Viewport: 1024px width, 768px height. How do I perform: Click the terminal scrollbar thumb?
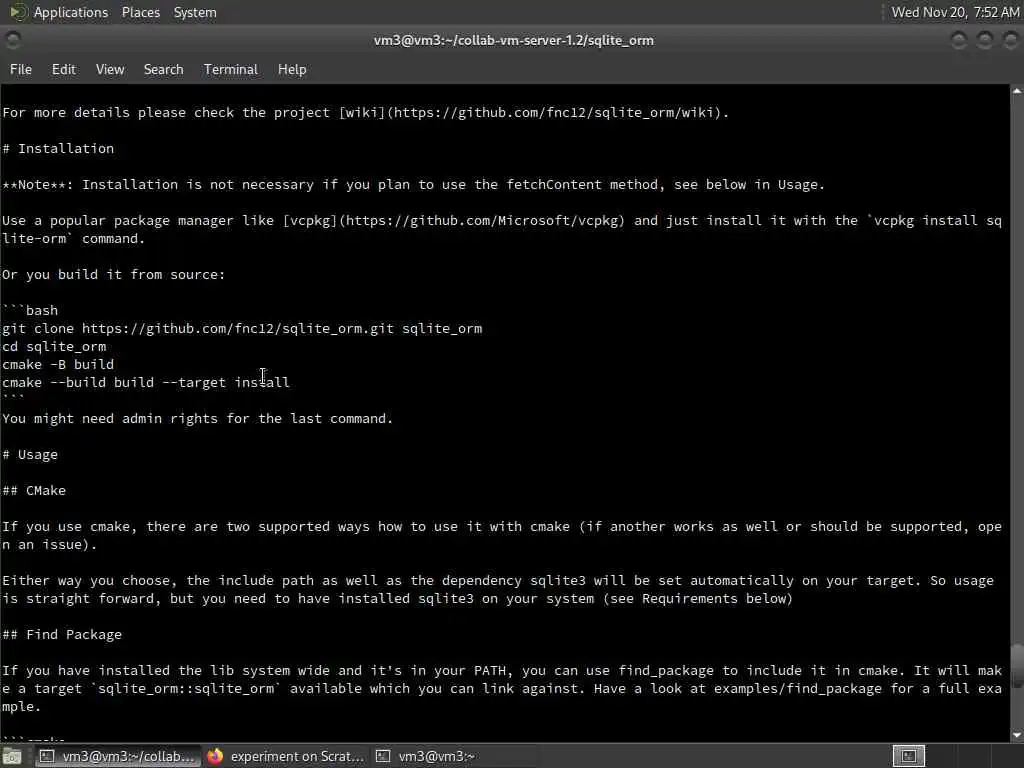pos(1017,666)
